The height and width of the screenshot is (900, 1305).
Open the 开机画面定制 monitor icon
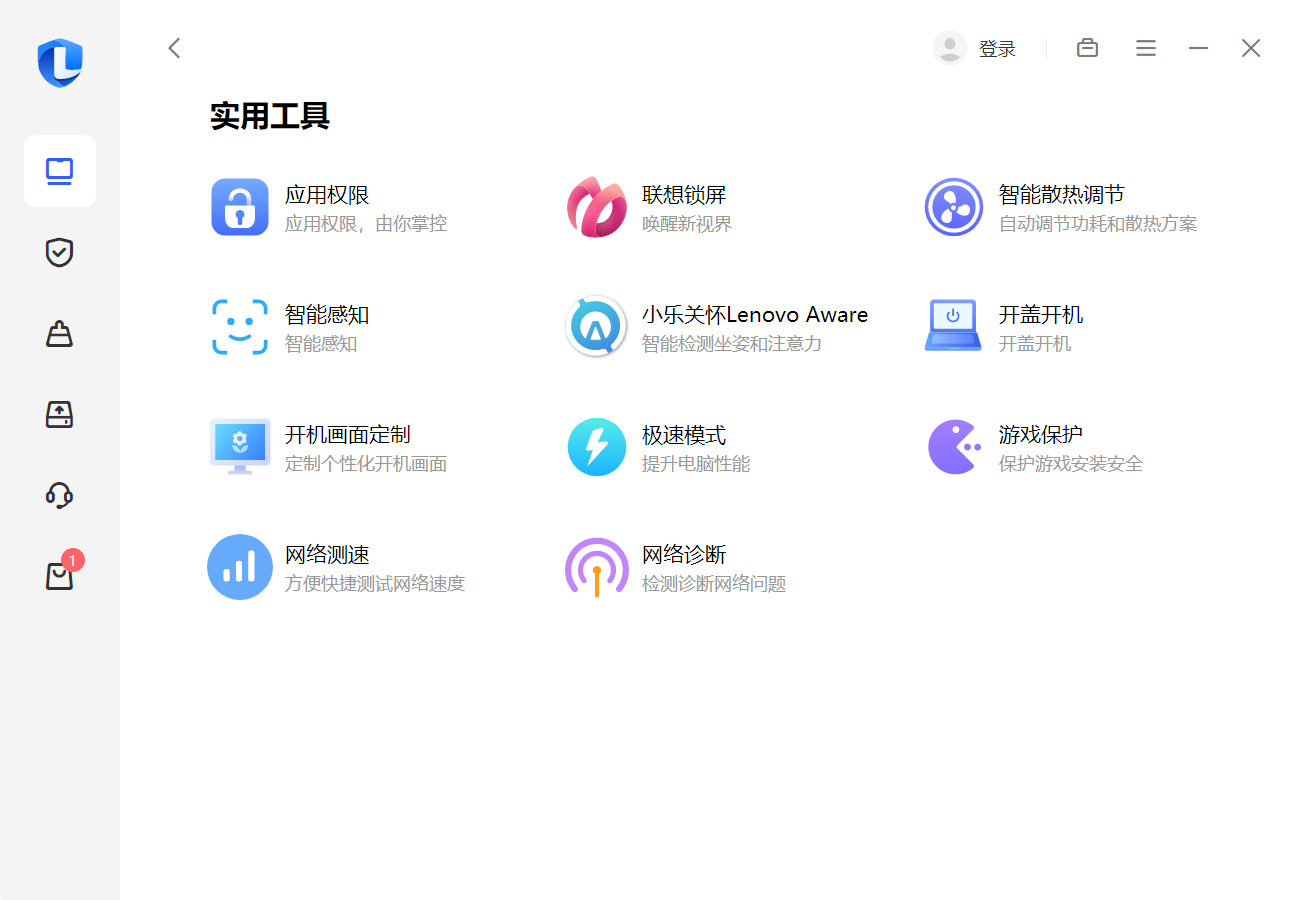(240, 446)
